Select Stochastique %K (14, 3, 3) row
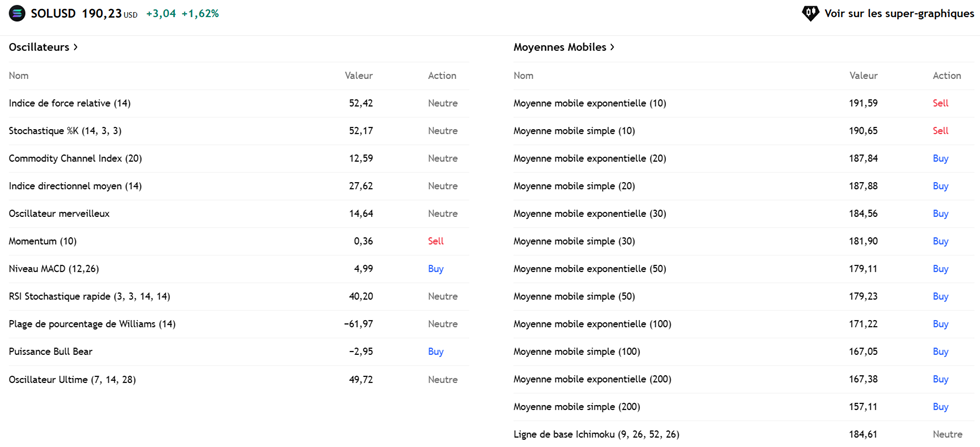 (65, 131)
